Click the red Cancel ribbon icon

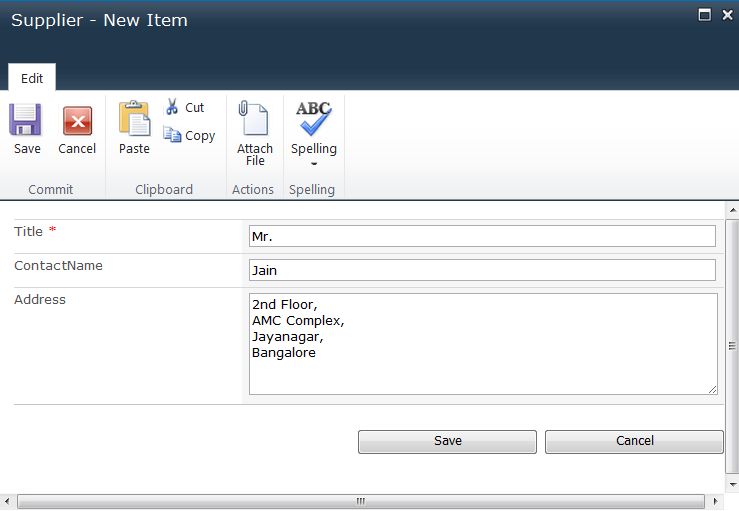tap(77, 120)
